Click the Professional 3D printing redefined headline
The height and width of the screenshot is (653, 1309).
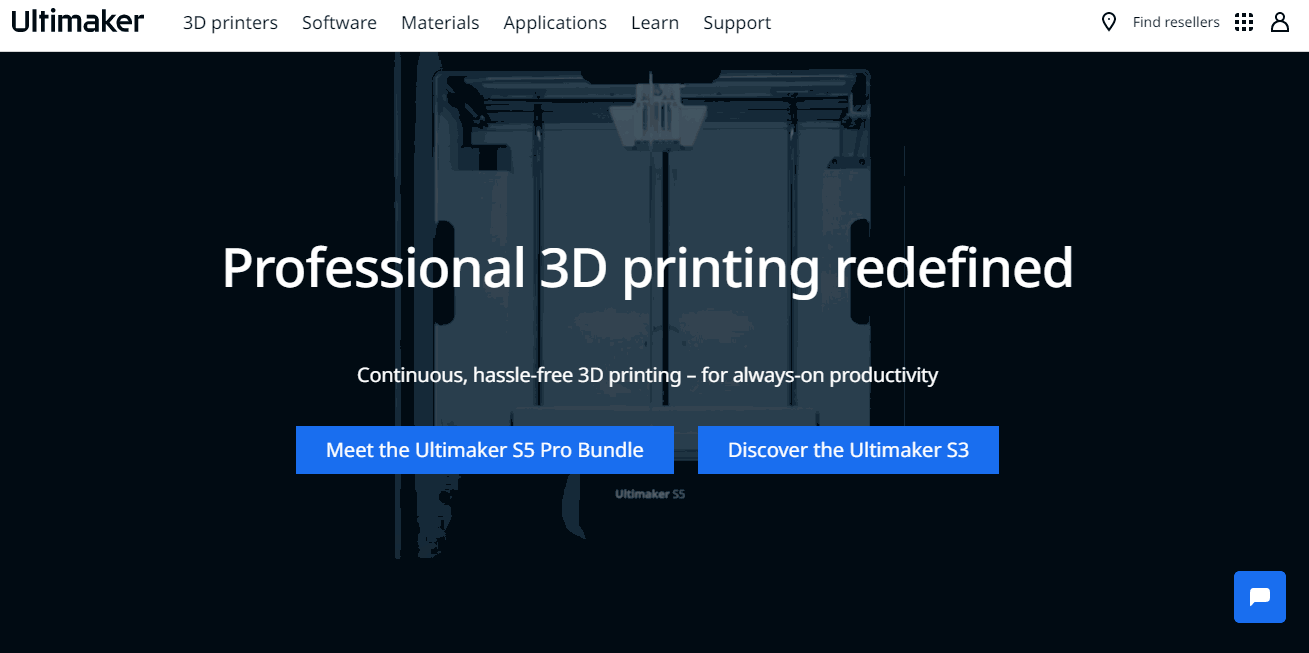648,268
